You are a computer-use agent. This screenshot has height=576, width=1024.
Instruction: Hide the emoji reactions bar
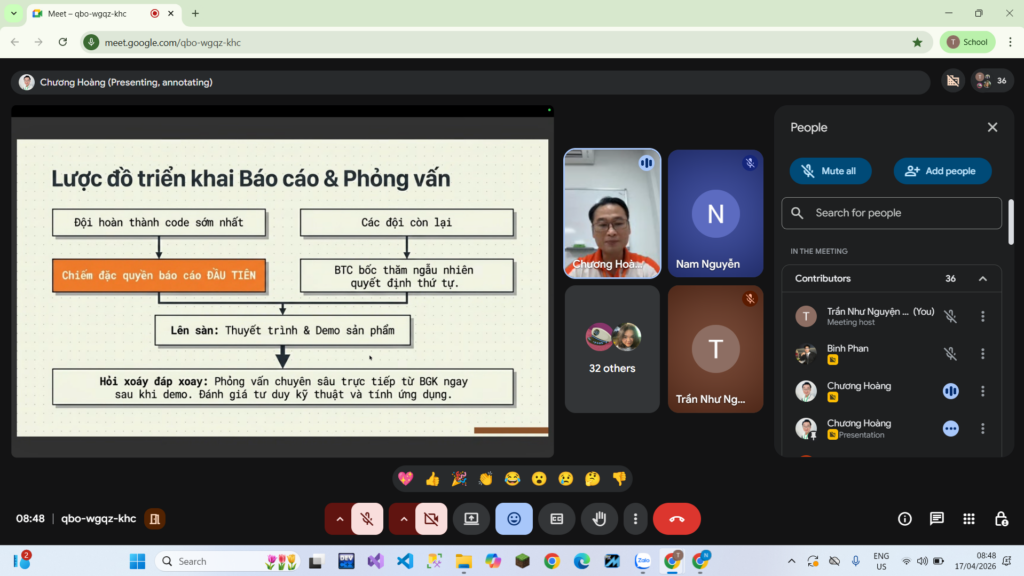click(x=514, y=519)
